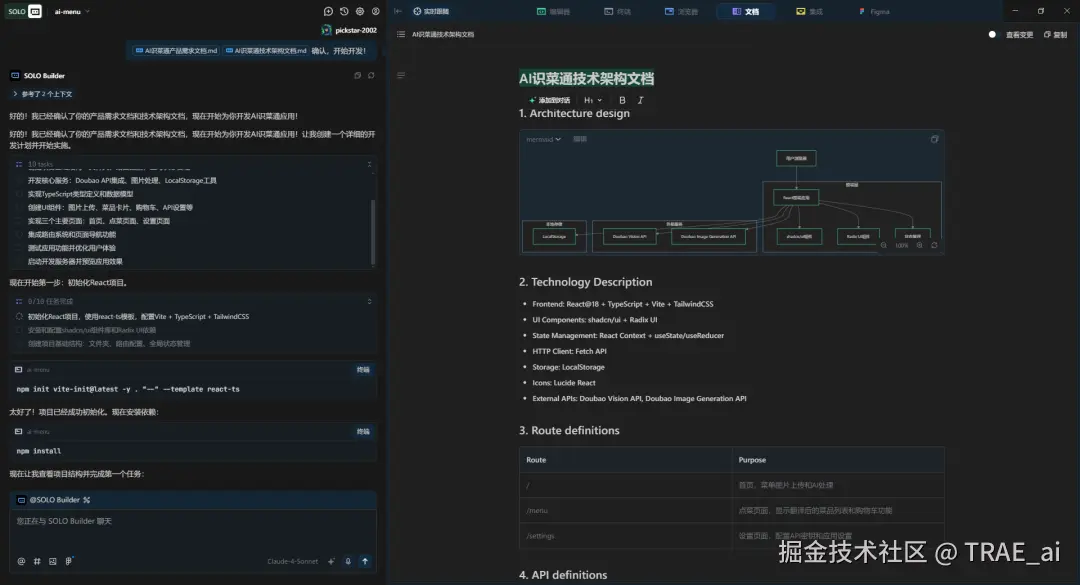Click the 复制 copy document button

(x=1055, y=34)
